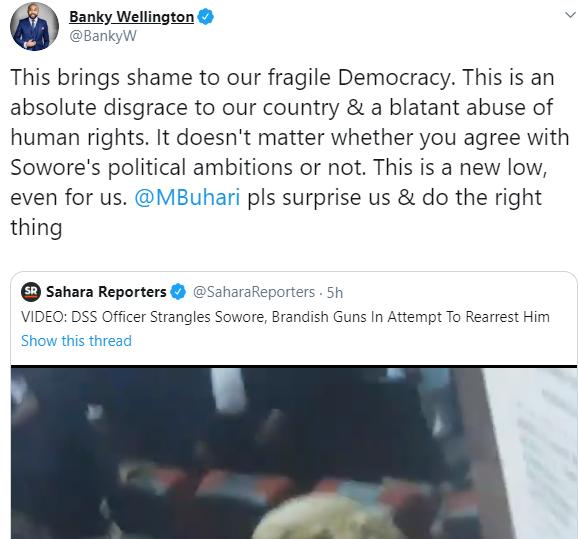Click Banky Wellington's profile photo

34,26
